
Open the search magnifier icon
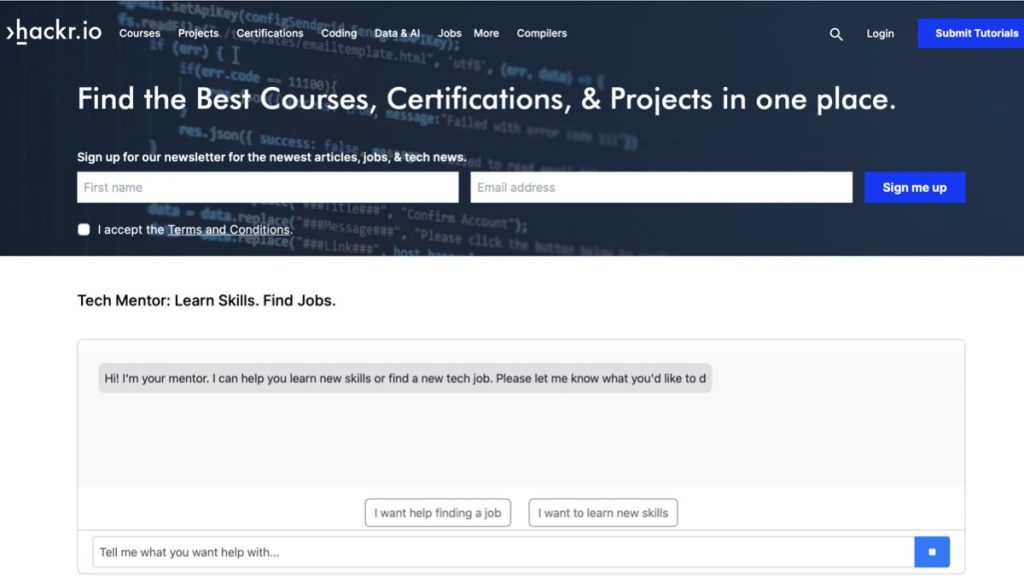pos(836,34)
